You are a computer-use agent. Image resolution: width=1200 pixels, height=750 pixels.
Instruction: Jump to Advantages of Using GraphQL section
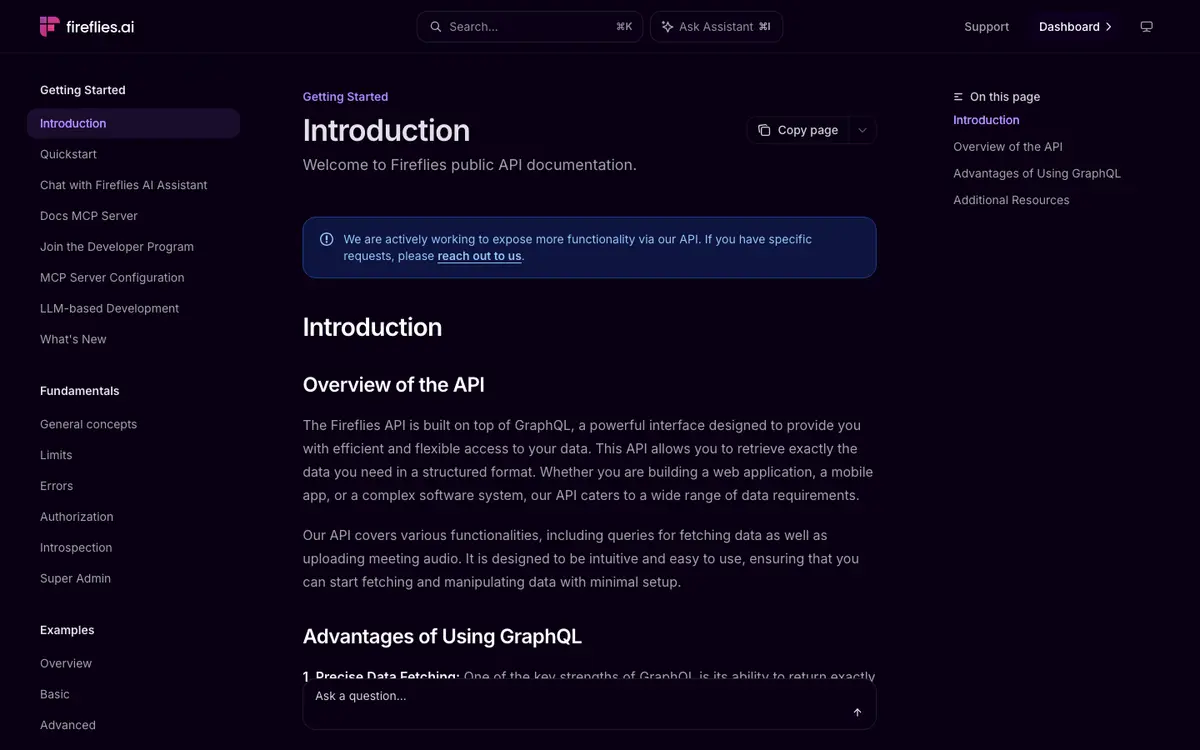point(1037,174)
